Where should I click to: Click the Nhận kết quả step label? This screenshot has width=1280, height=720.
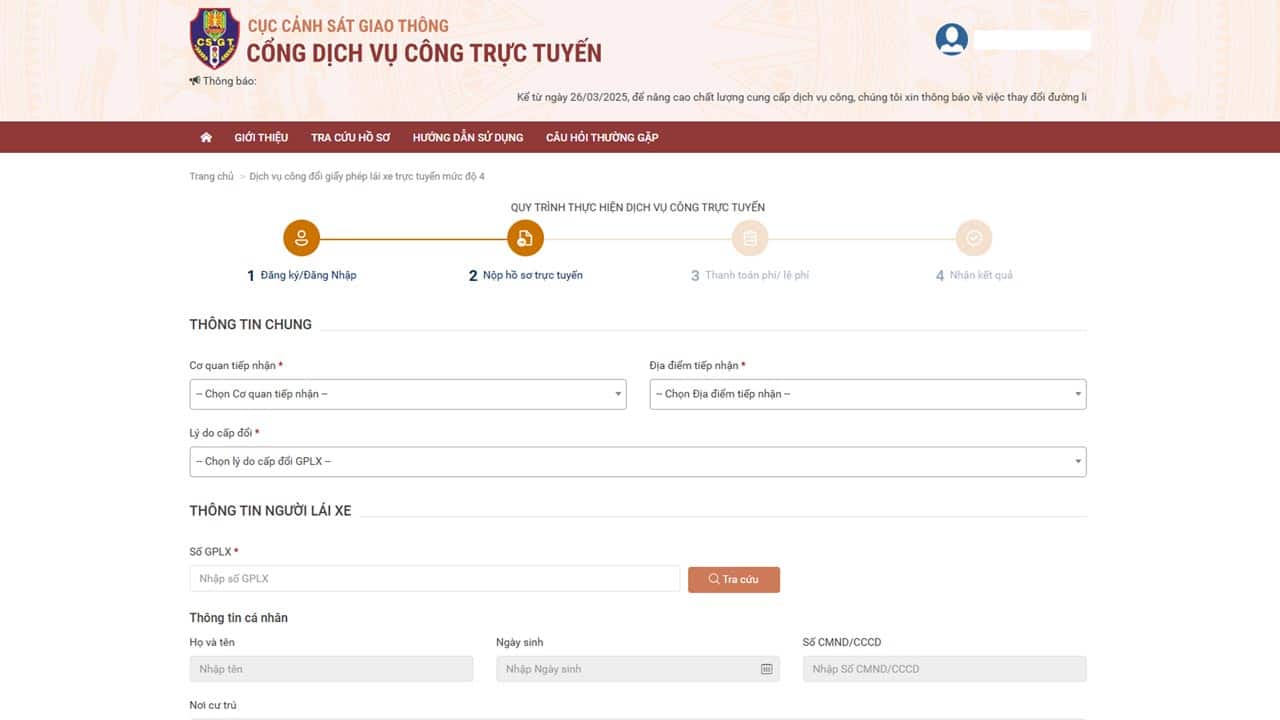pyautogui.click(x=981, y=275)
